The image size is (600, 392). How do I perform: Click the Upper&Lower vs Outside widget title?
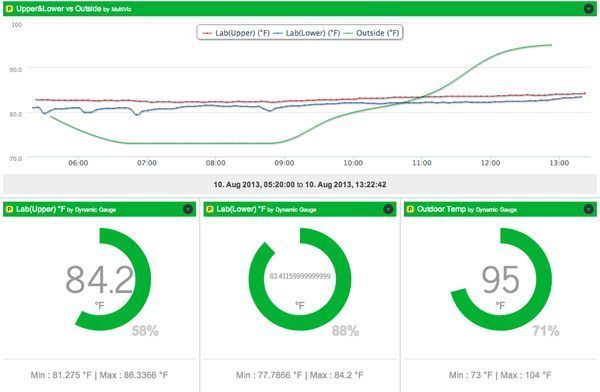coord(59,8)
